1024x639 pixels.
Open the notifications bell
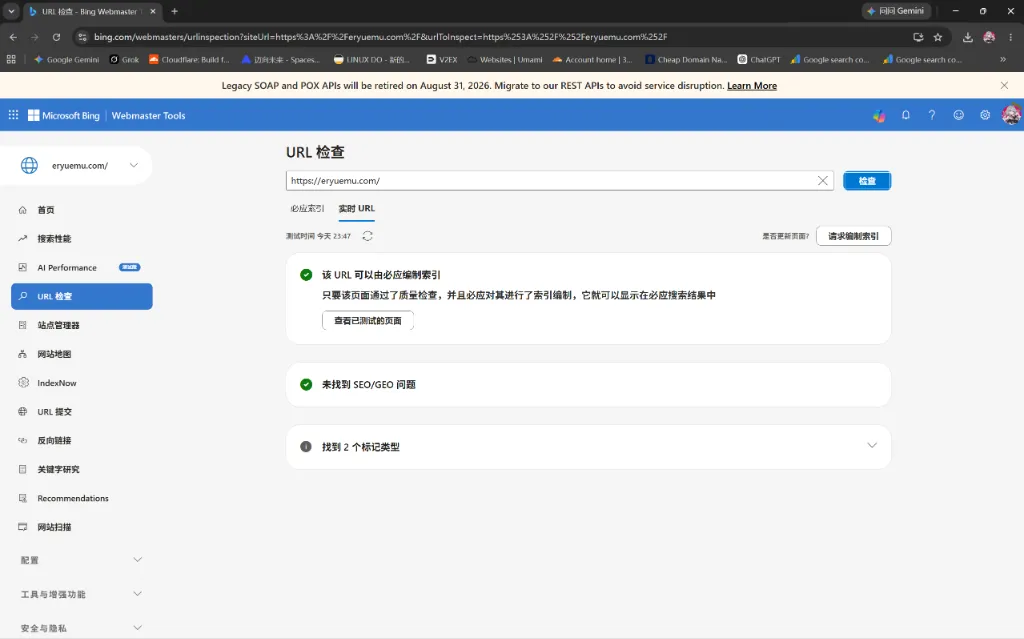point(906,115)
